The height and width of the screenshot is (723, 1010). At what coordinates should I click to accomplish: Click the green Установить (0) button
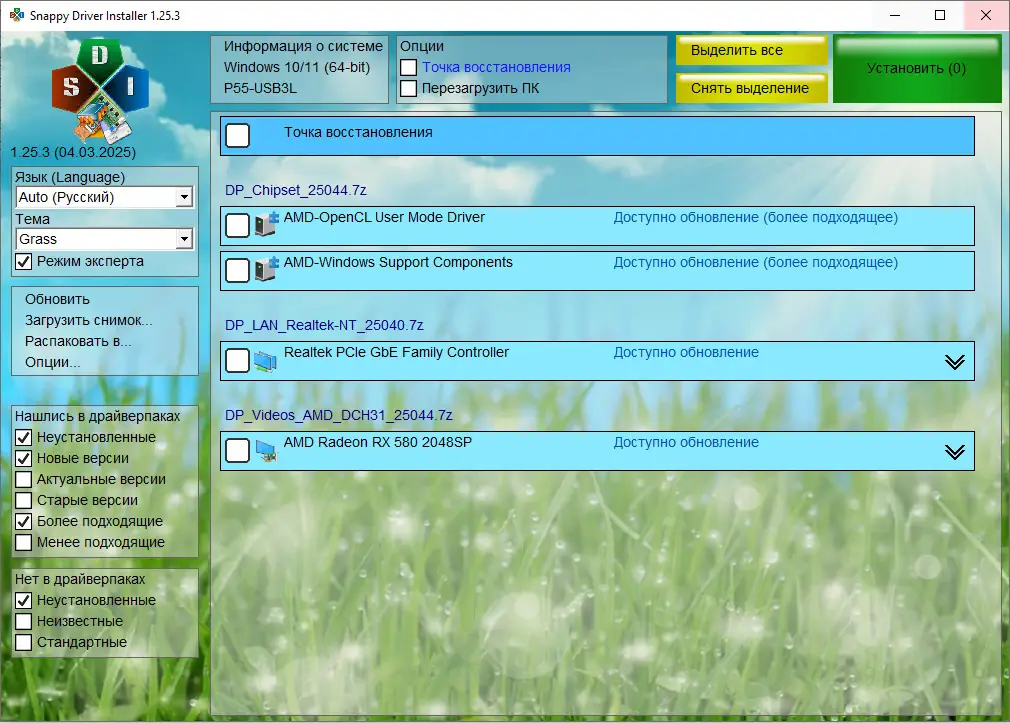[x=917, y=68]
